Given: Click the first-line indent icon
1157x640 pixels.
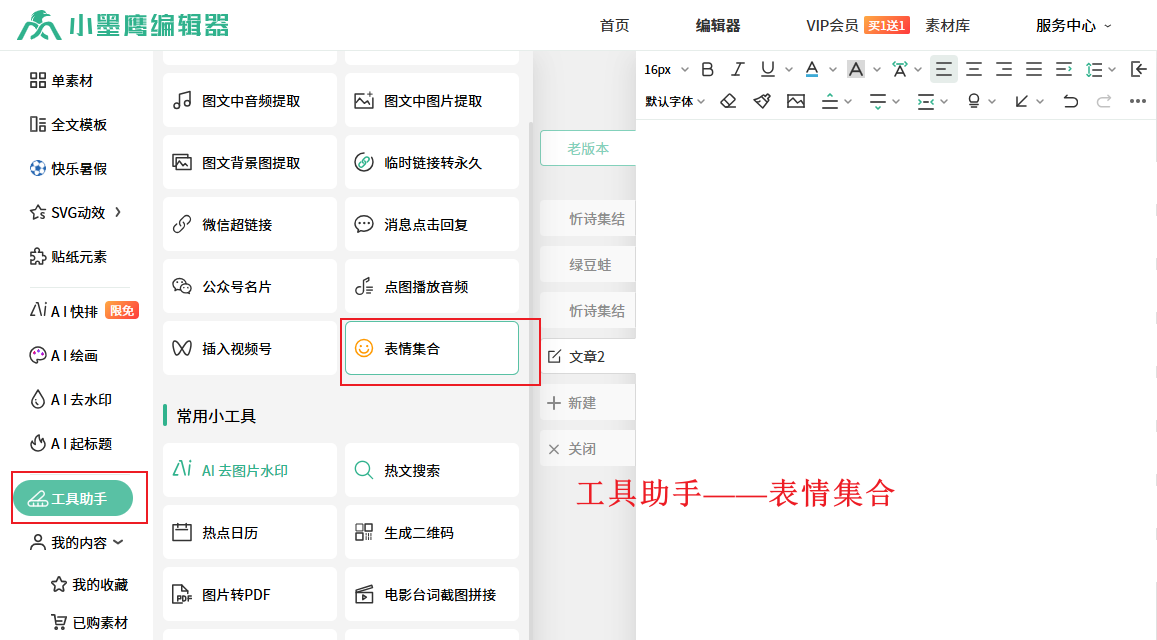Looking at the screenshot, I should [1063, 69].
